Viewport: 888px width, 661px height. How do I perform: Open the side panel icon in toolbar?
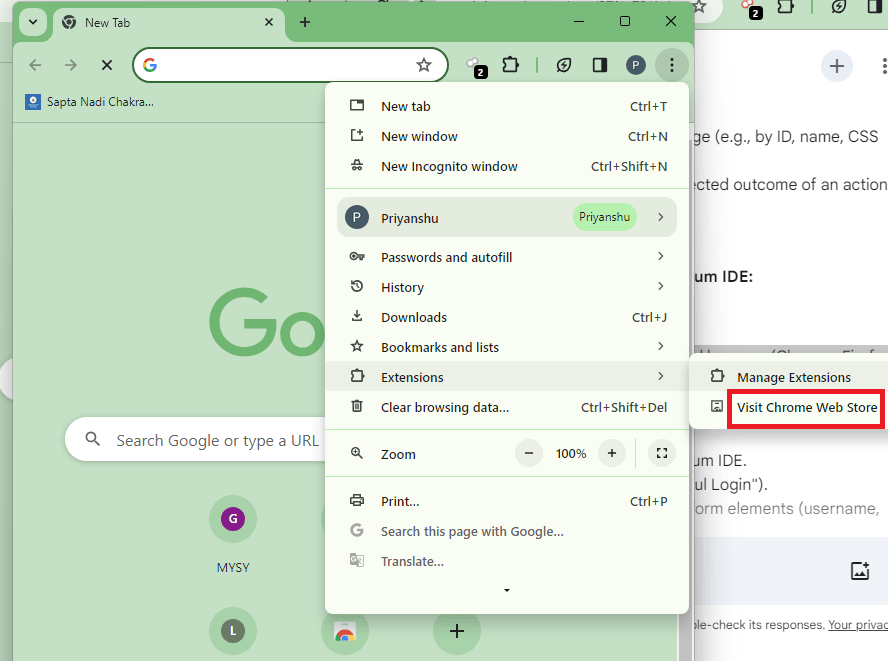[600, 65]
